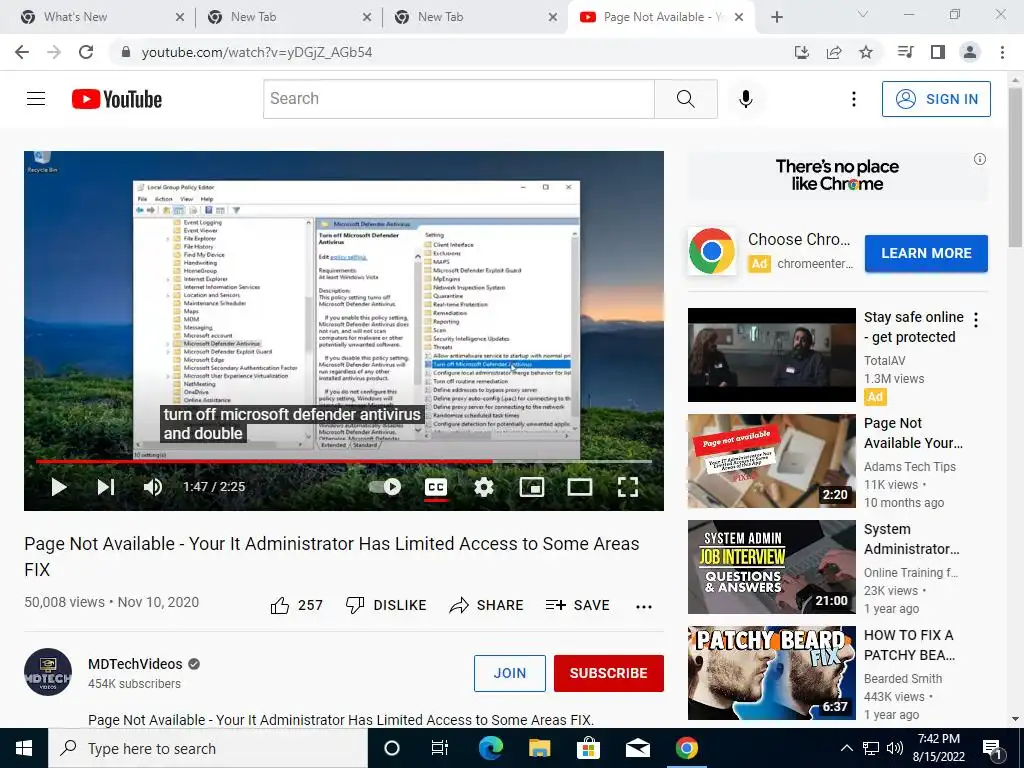This screenshot has height=768, width=1024.
Task: Click the address bar URL
Action: (257, 52)
